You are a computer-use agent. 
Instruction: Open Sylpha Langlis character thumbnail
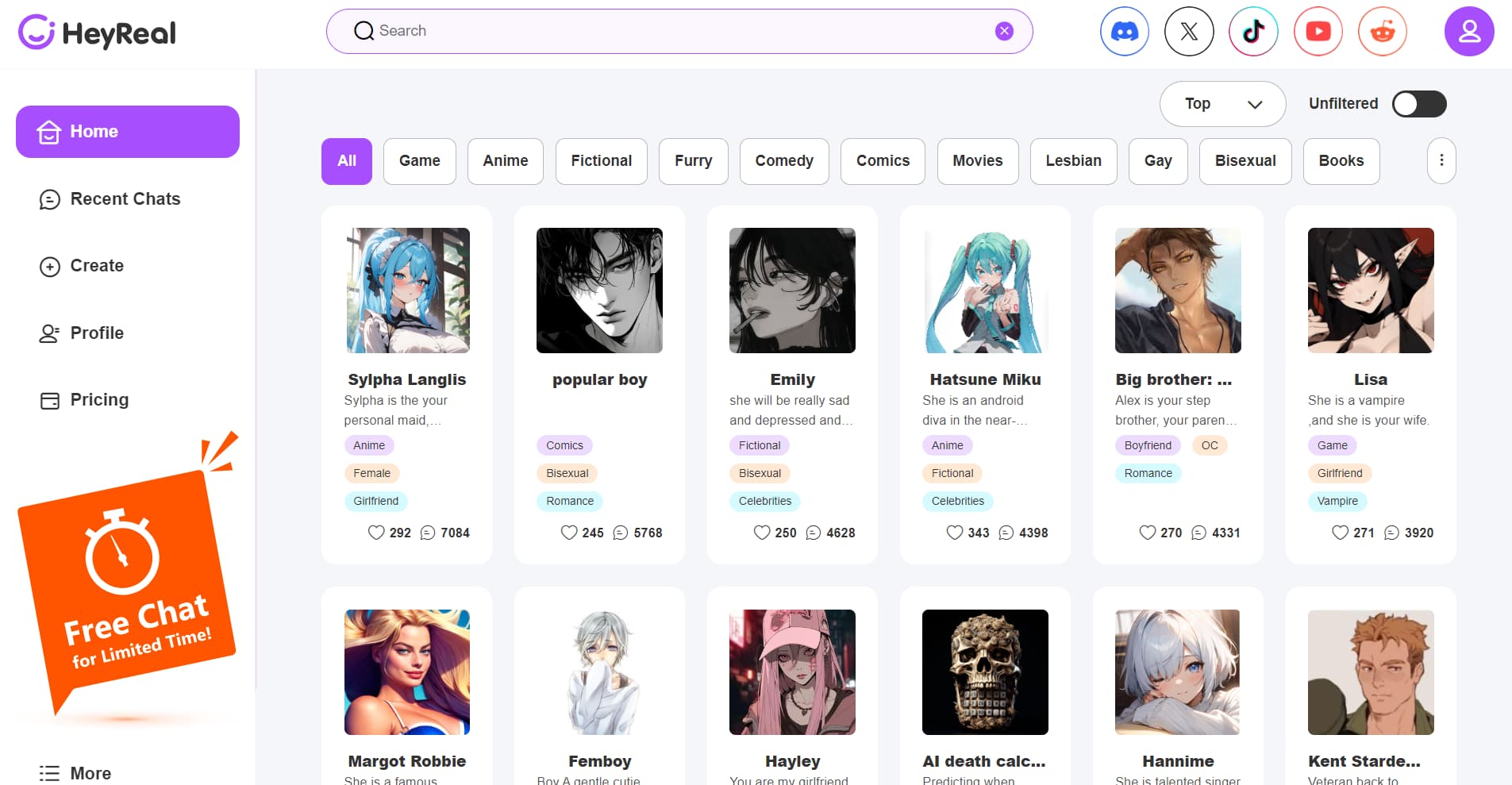[x=407, y=291]
